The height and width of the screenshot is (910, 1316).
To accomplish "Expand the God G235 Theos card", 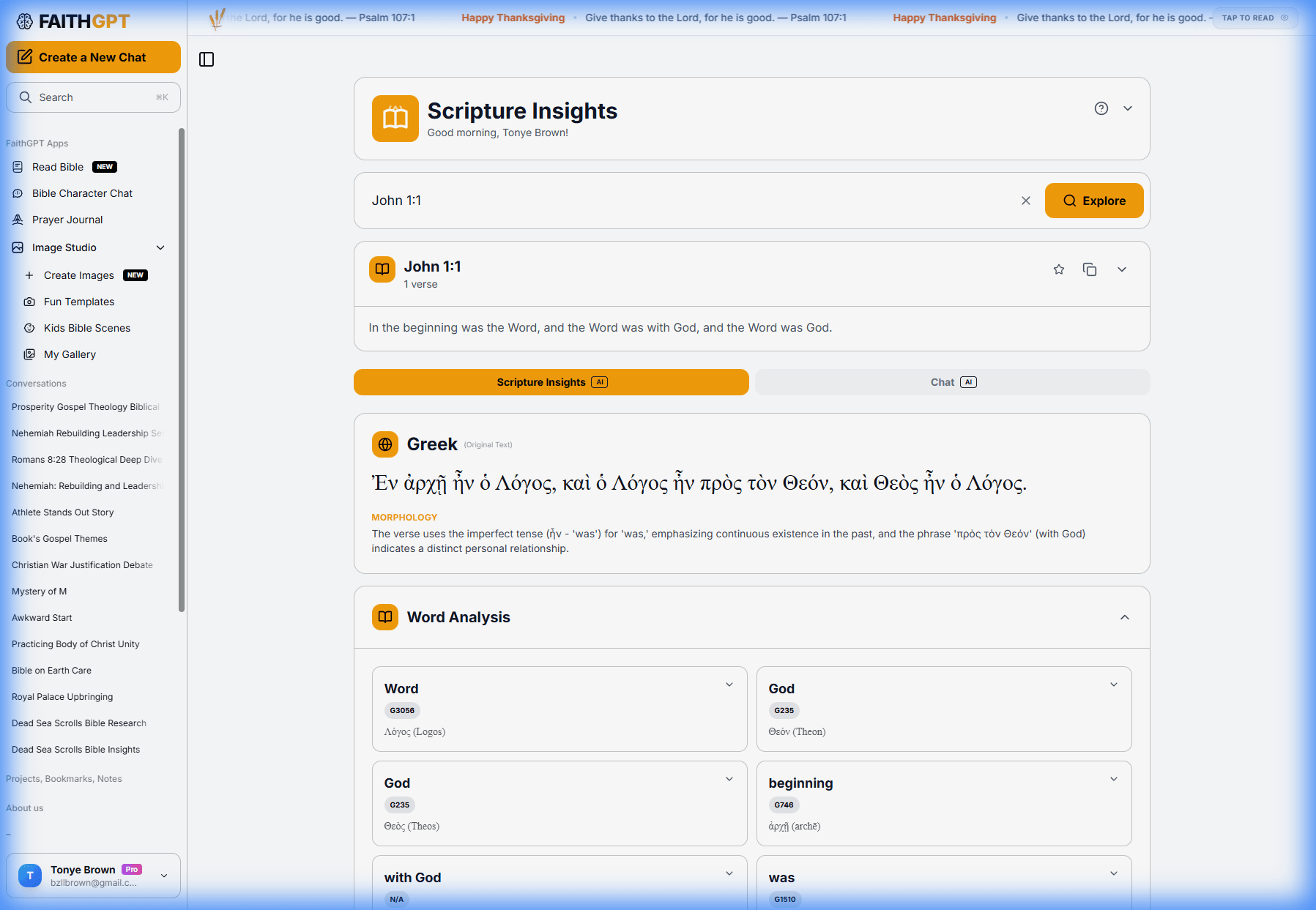I will click(729, 779).
